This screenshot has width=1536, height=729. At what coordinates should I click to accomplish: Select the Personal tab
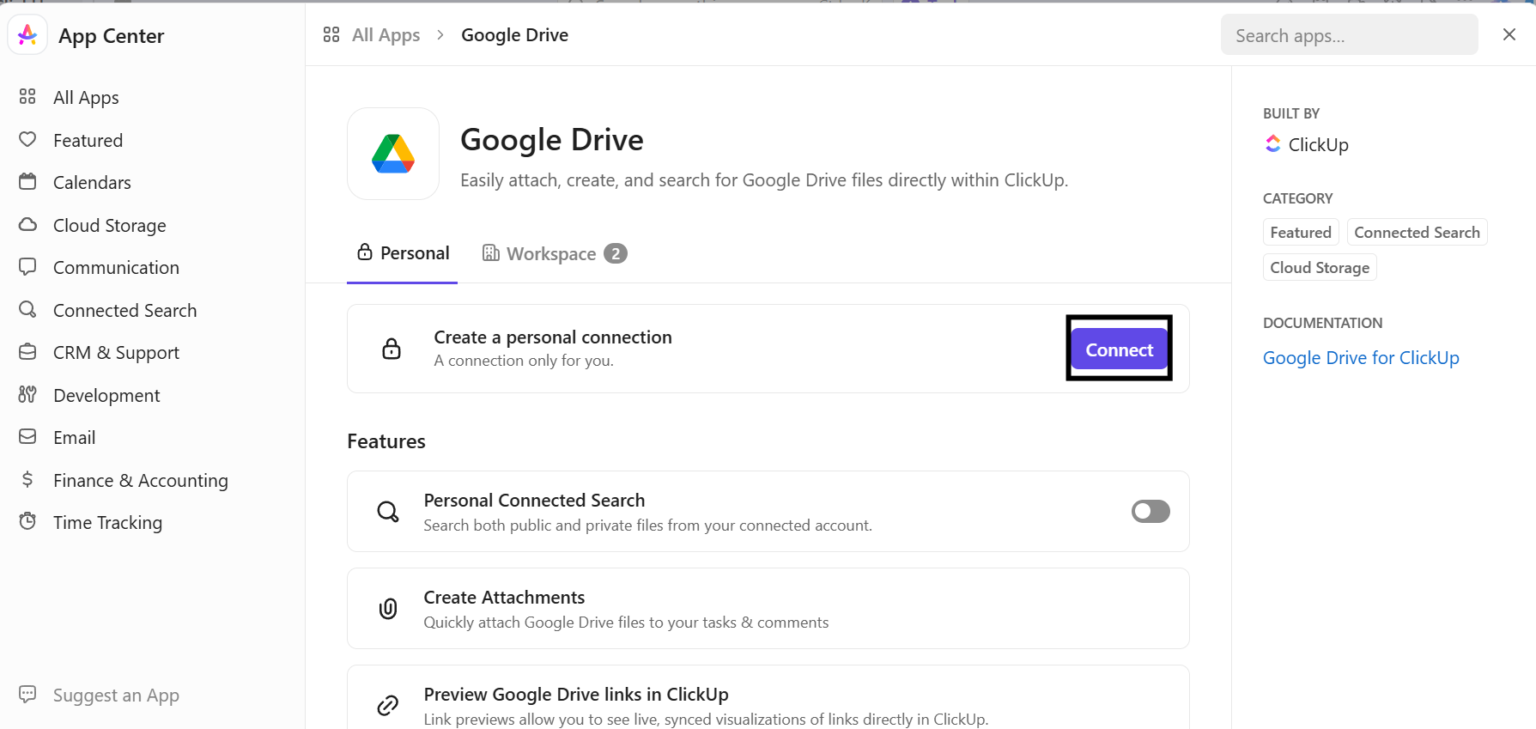point(403,254)
